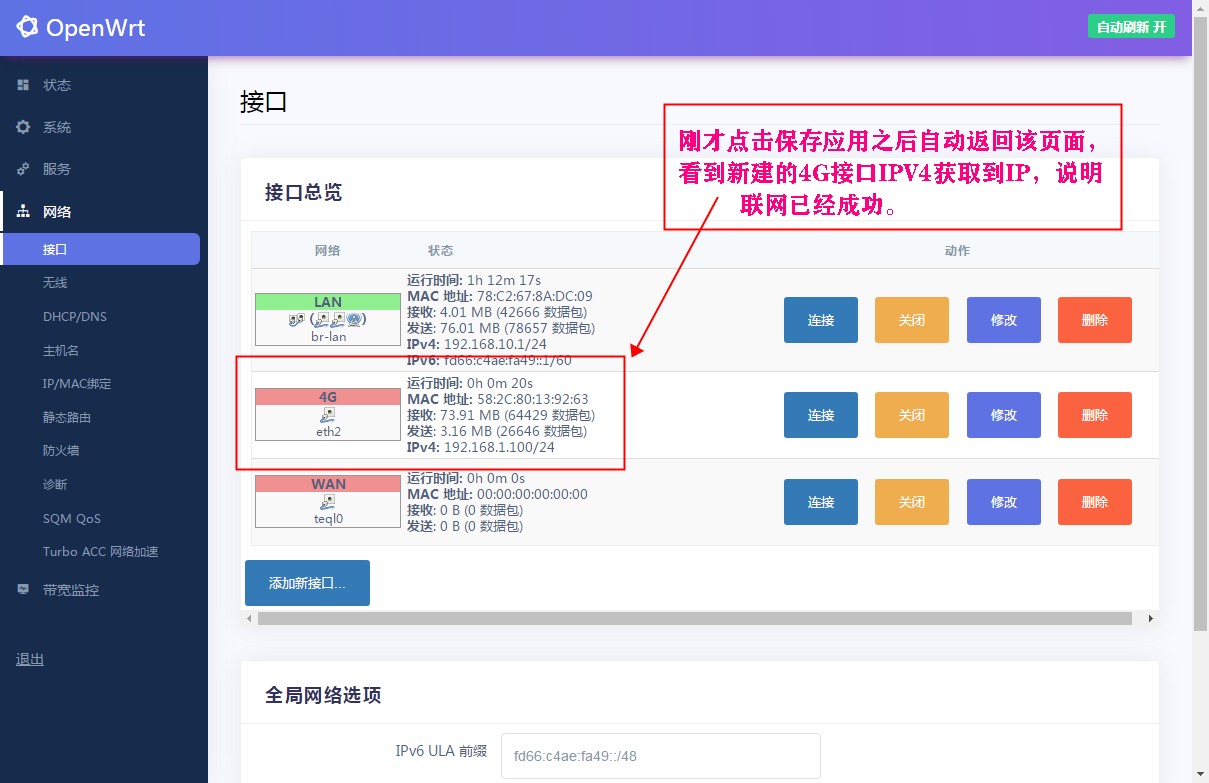Click the 动作 column header

pyautogui.click(x=957, y=251)
